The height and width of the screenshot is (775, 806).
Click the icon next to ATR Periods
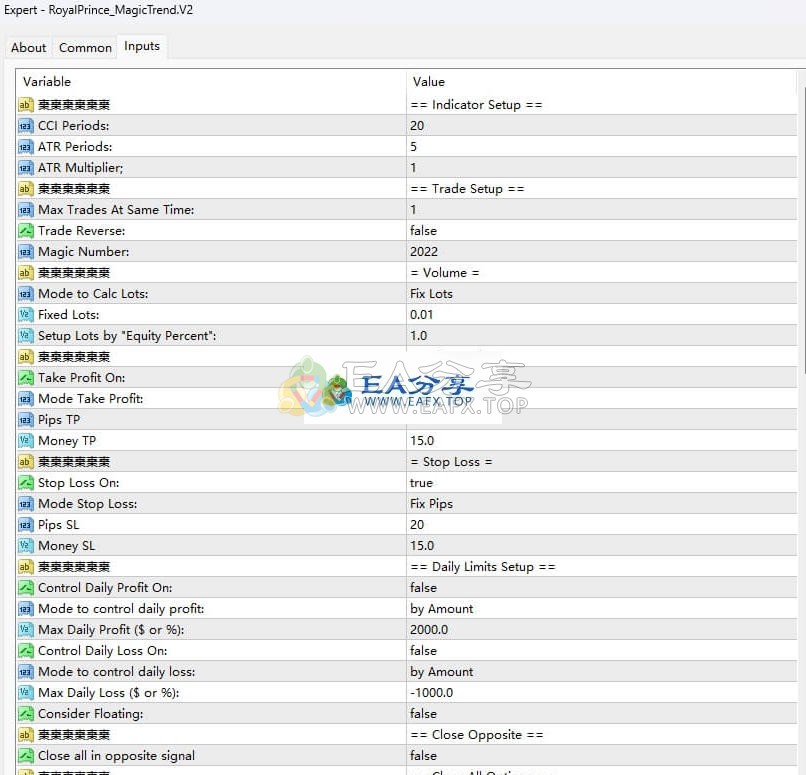[25, 147]
